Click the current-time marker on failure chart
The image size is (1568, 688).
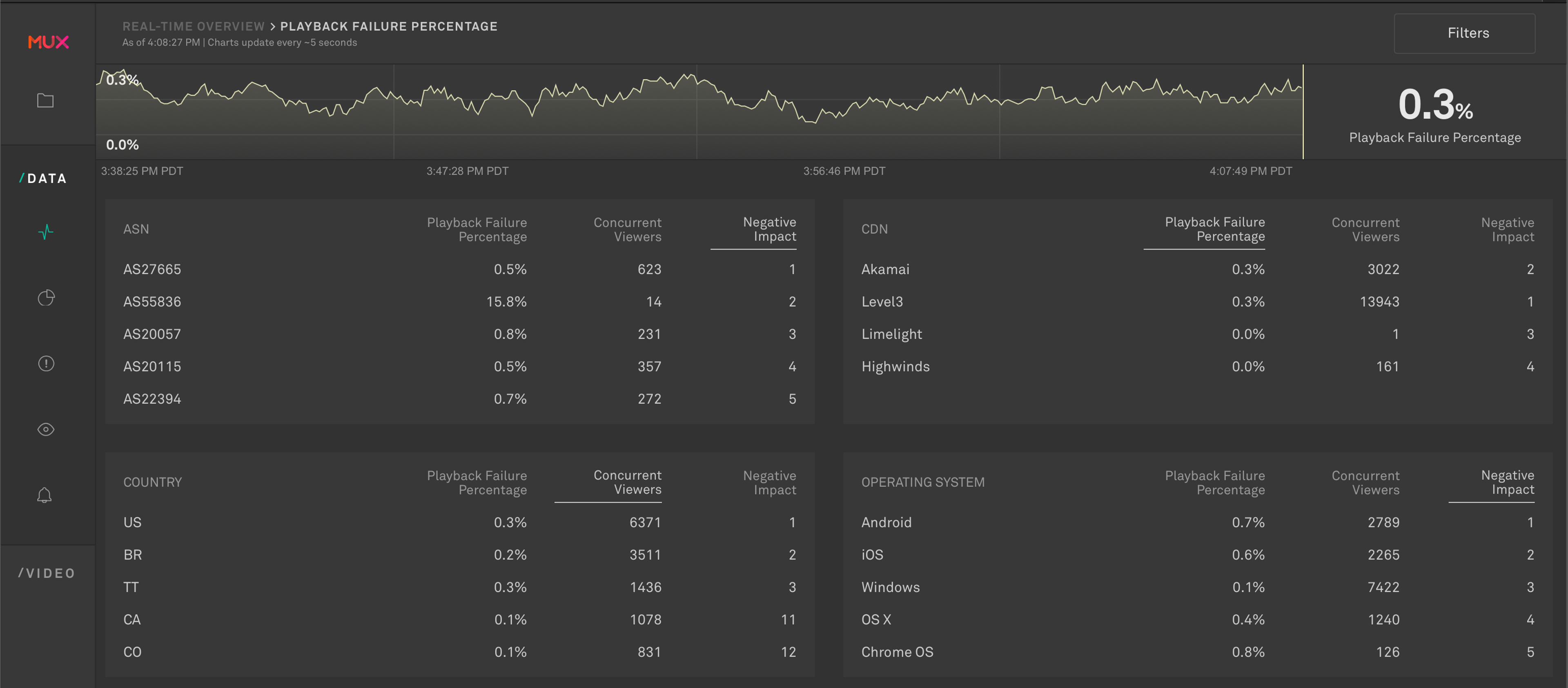1303,112
